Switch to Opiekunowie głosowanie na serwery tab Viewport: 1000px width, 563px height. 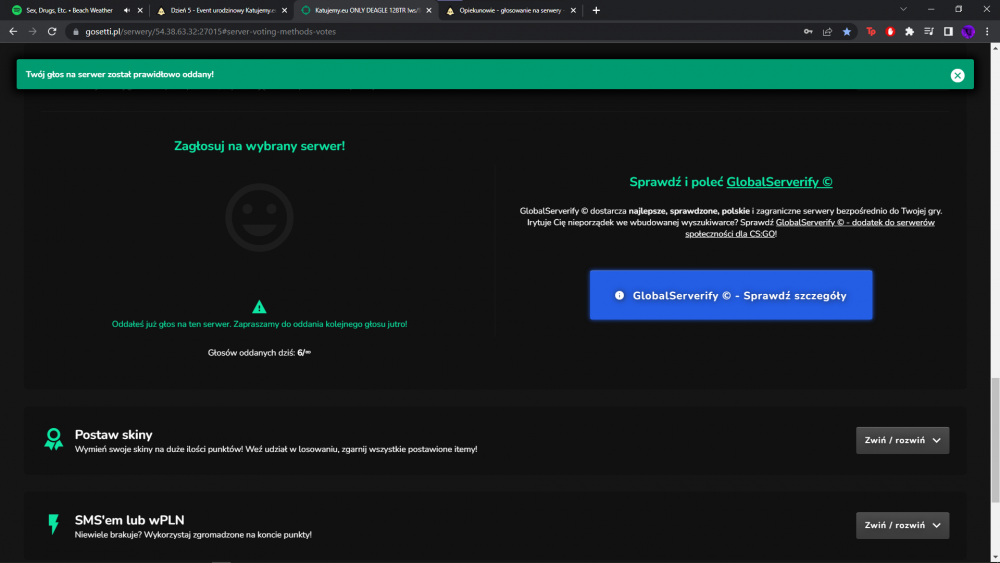pyautogui.click(x=511, y=10)
